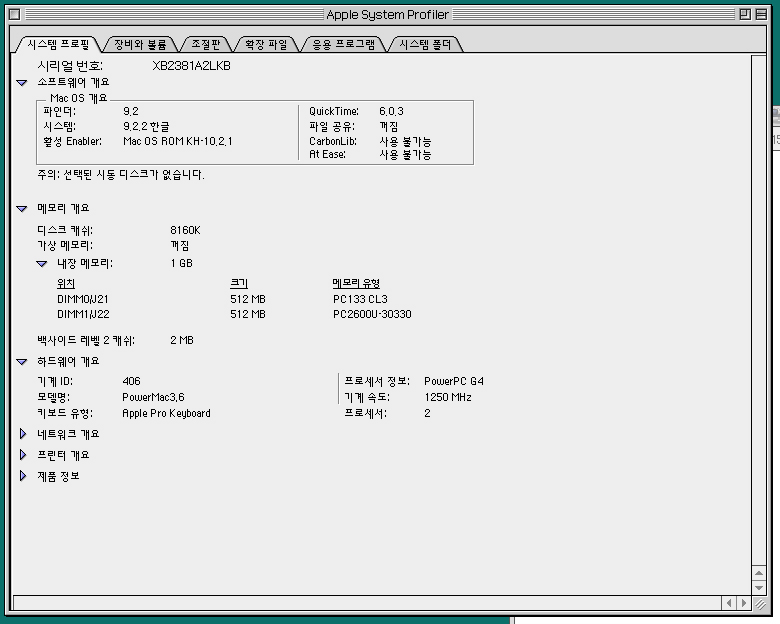Collapse the 메모리 개요 disclosure triangle

pos(22,209)
